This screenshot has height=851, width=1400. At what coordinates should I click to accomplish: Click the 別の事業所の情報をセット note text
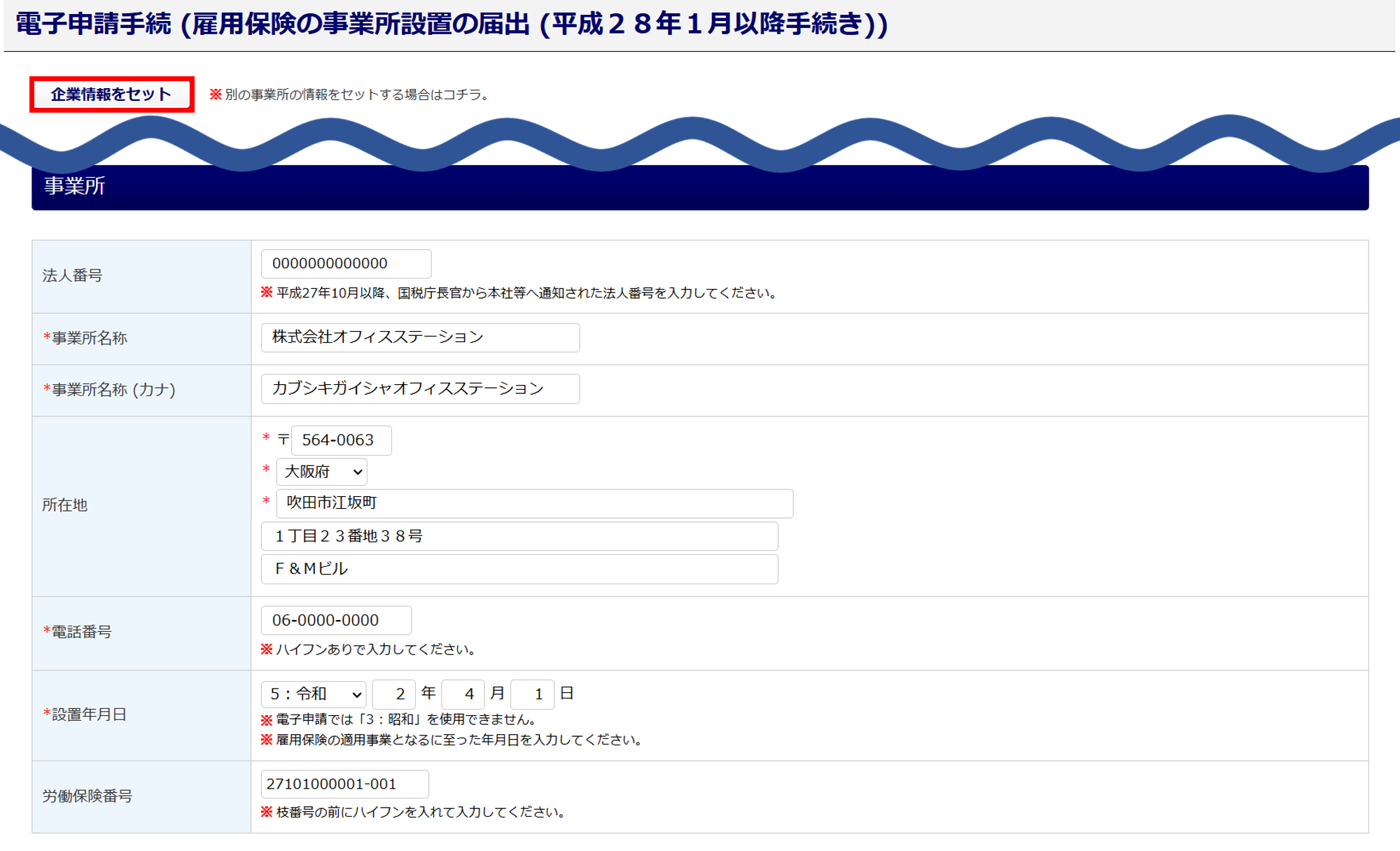pyautogui.click(x=356, y=94)
